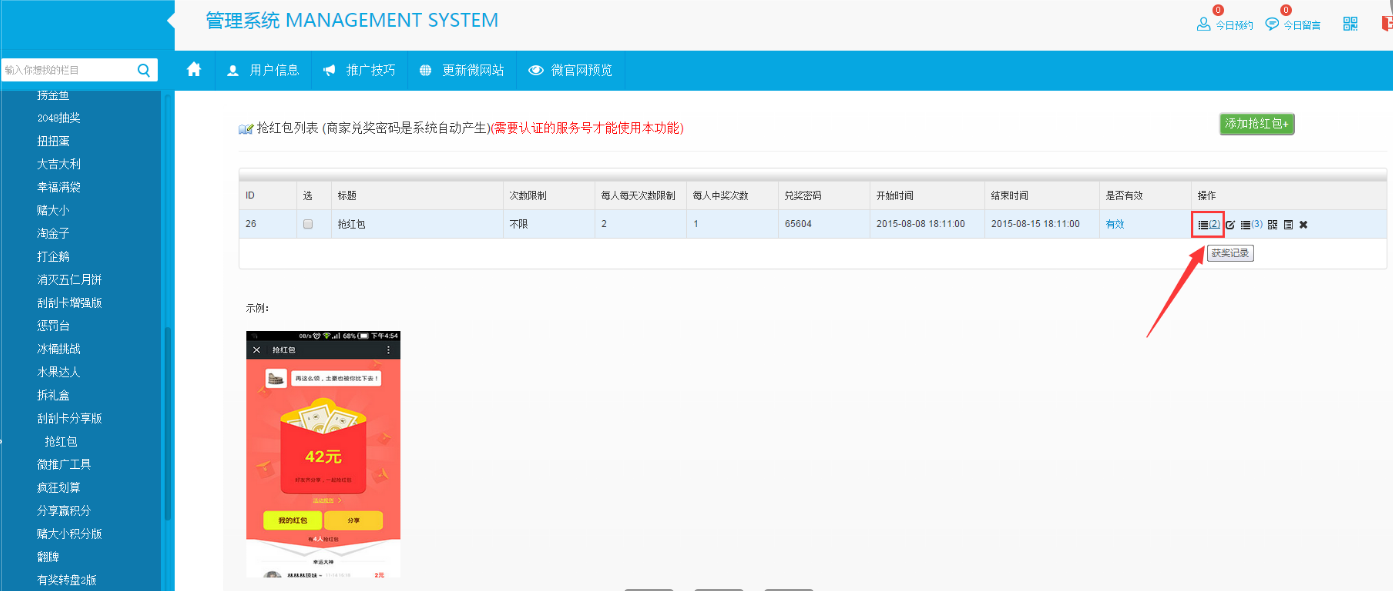
Task: Click the edit pencil icon in row 26
Action: click(x=1231, y=225)
